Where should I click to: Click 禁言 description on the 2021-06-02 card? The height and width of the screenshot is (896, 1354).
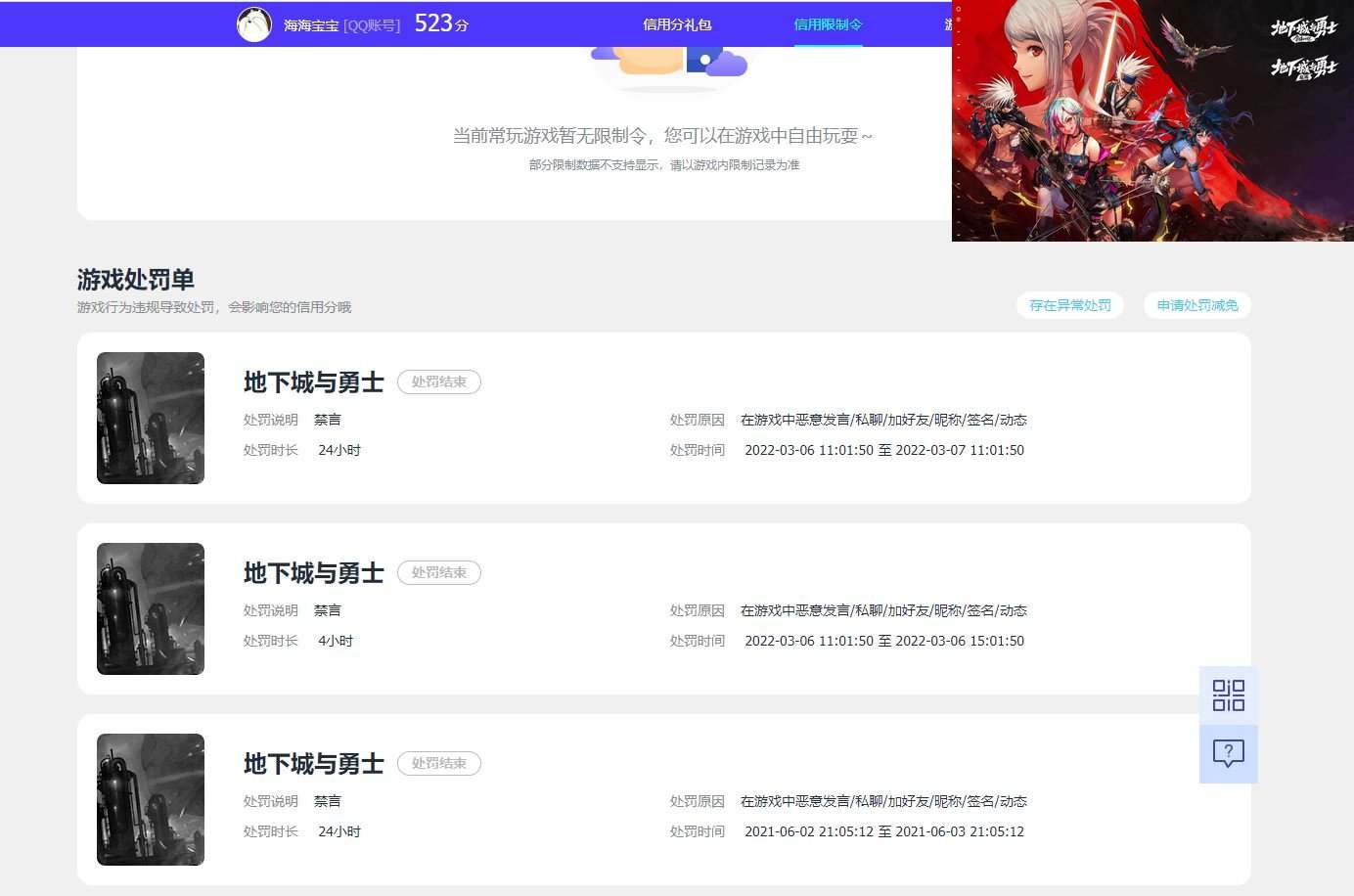click(x=328, y=801)
